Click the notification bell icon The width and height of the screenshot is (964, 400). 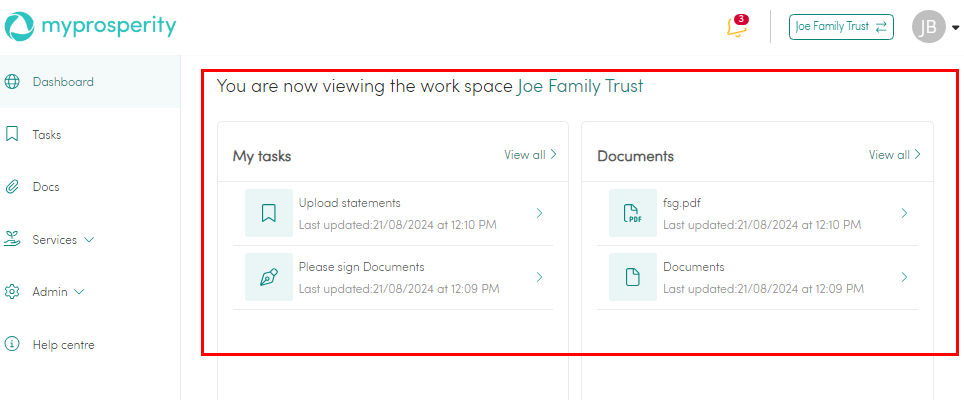point(736,28)
